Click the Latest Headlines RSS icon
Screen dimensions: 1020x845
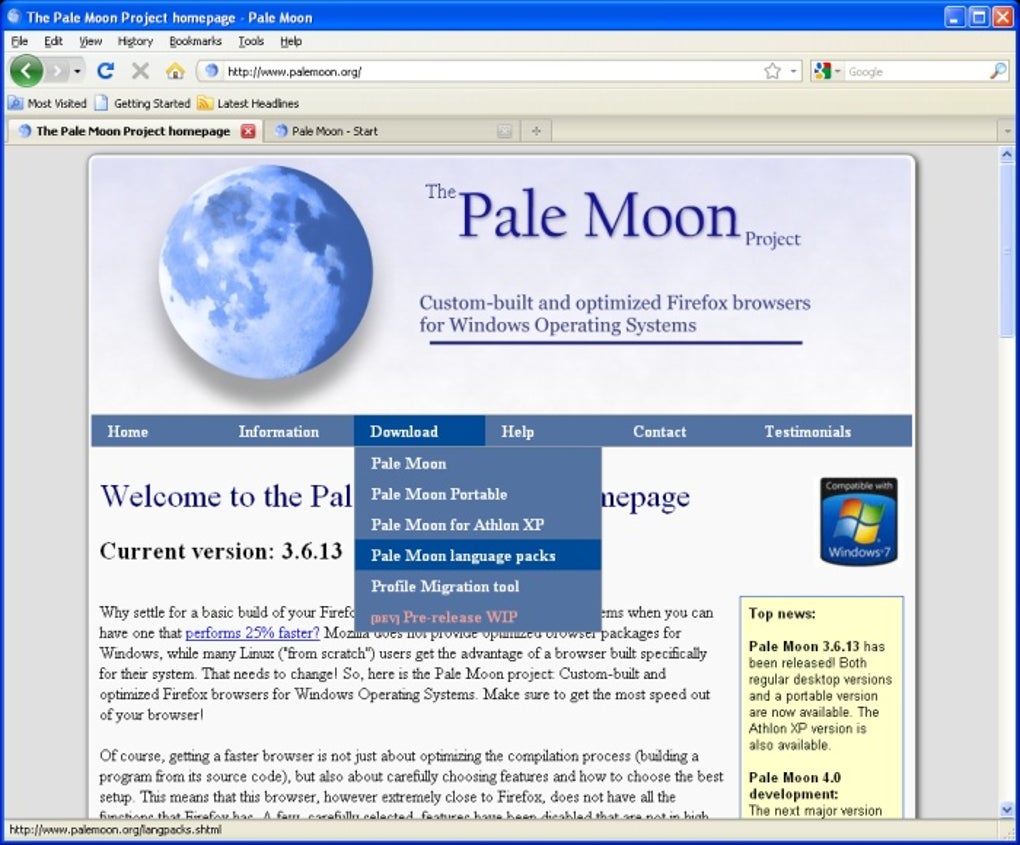coord(205,103)
